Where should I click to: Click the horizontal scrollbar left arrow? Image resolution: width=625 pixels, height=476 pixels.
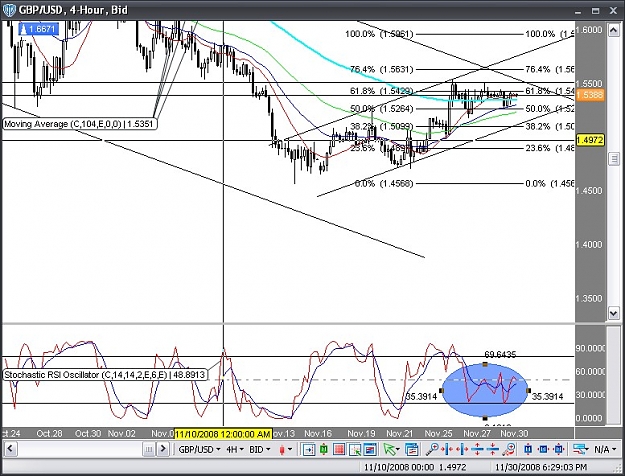click(10, 449)
